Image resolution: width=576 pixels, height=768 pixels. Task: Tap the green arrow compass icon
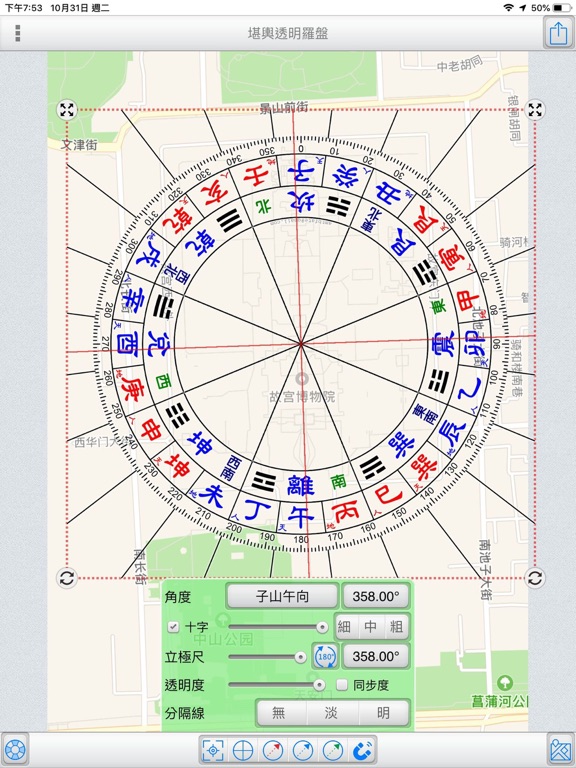[x=333, y=750]
